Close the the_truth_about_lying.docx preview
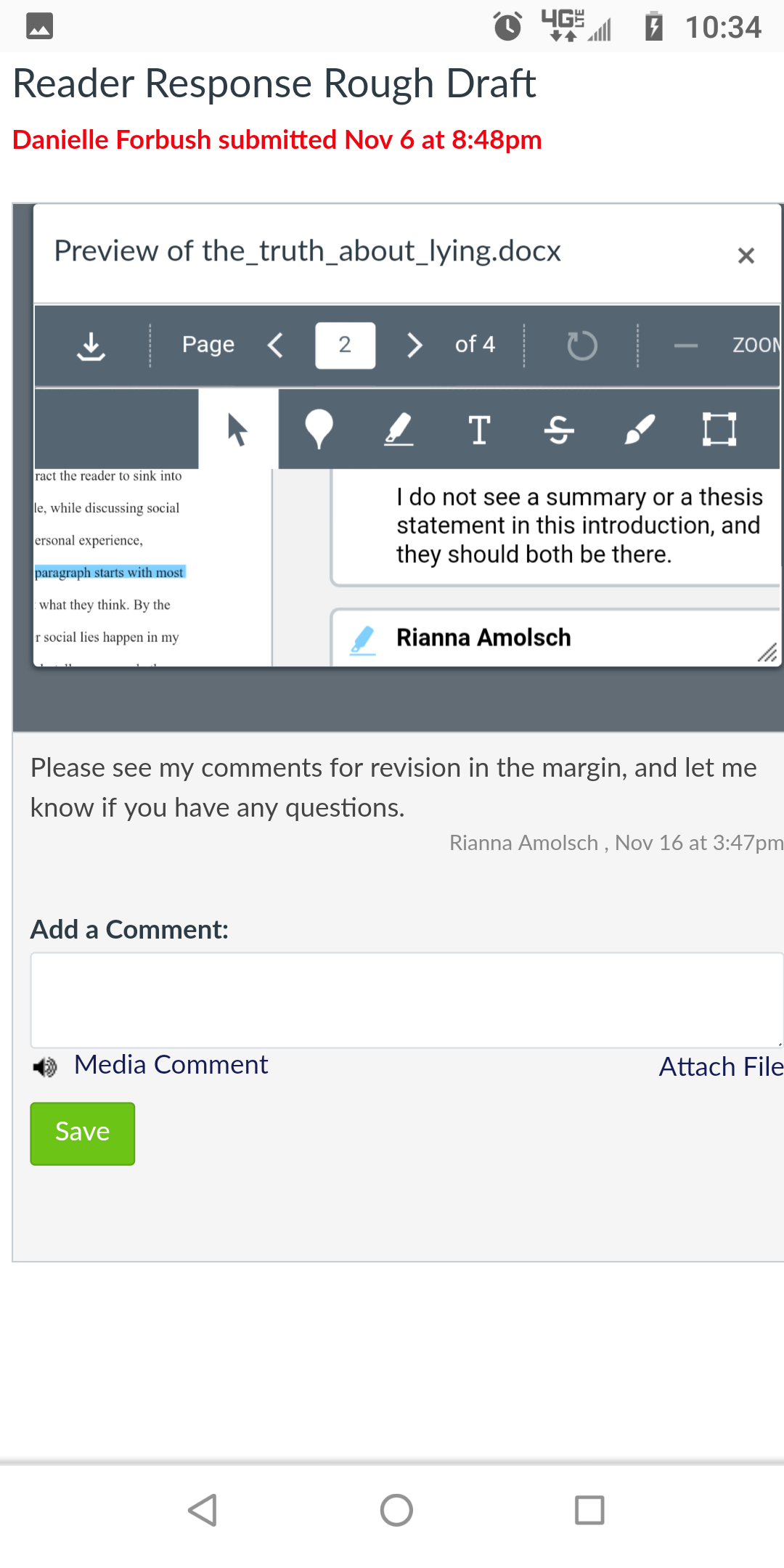 click(746, 256)
